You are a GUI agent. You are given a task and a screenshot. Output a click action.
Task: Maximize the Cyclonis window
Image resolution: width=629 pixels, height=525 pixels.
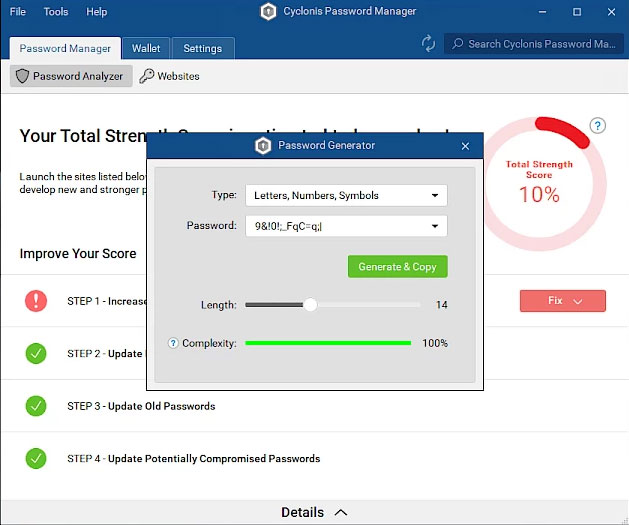click(577, 12)
